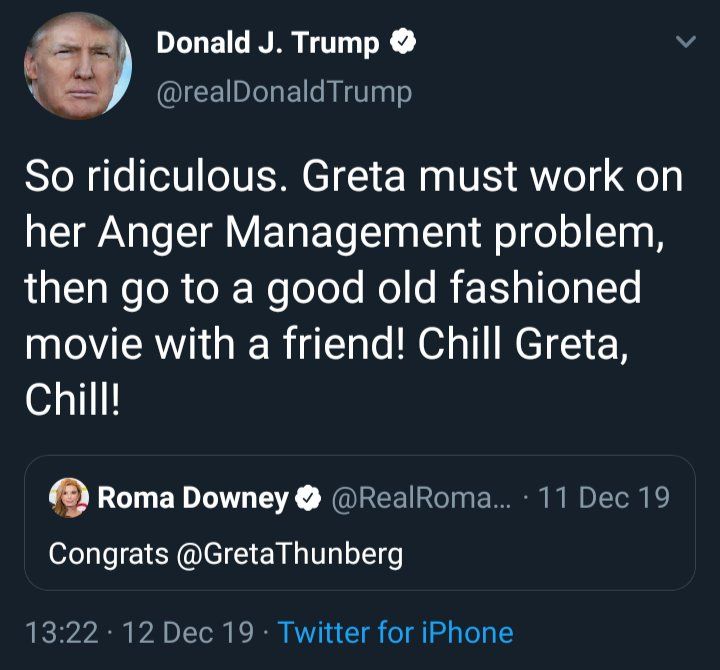Open the Roma Downey name in the quoted tweet
Screen dimensions: 720x670
[x=193, y=498]
